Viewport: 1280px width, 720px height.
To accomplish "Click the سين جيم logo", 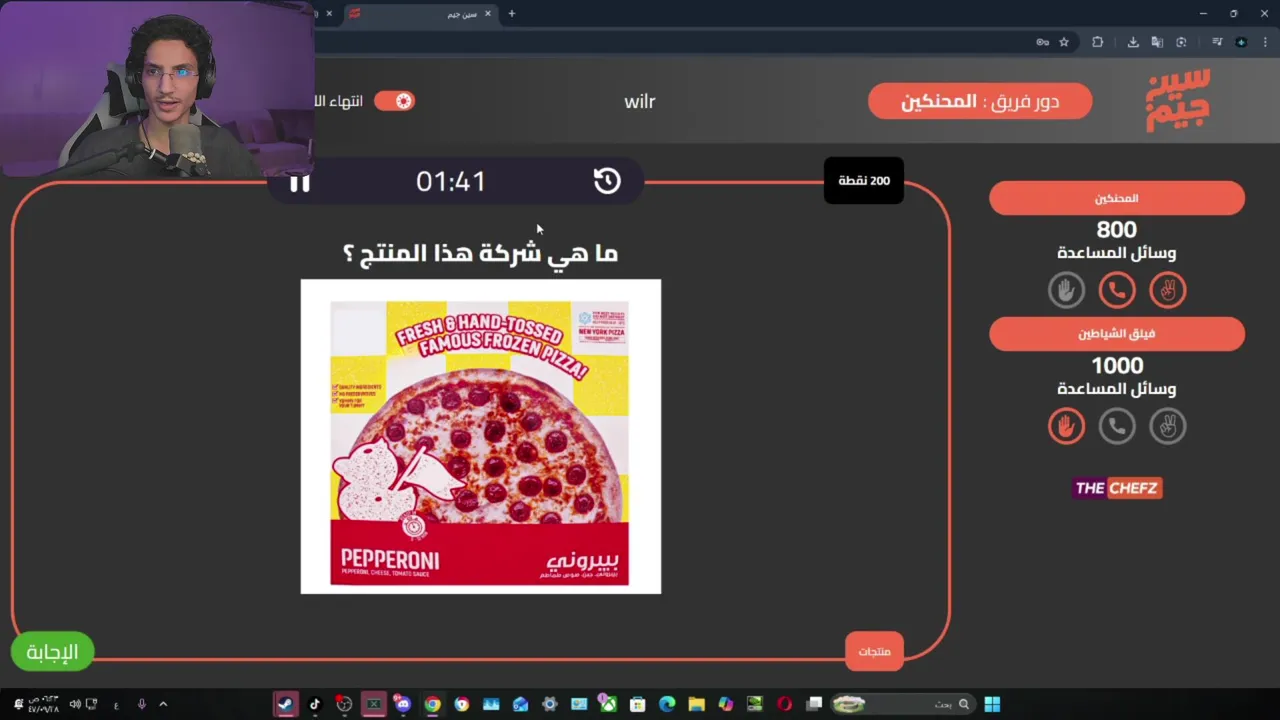I will tap(1178, 100).
